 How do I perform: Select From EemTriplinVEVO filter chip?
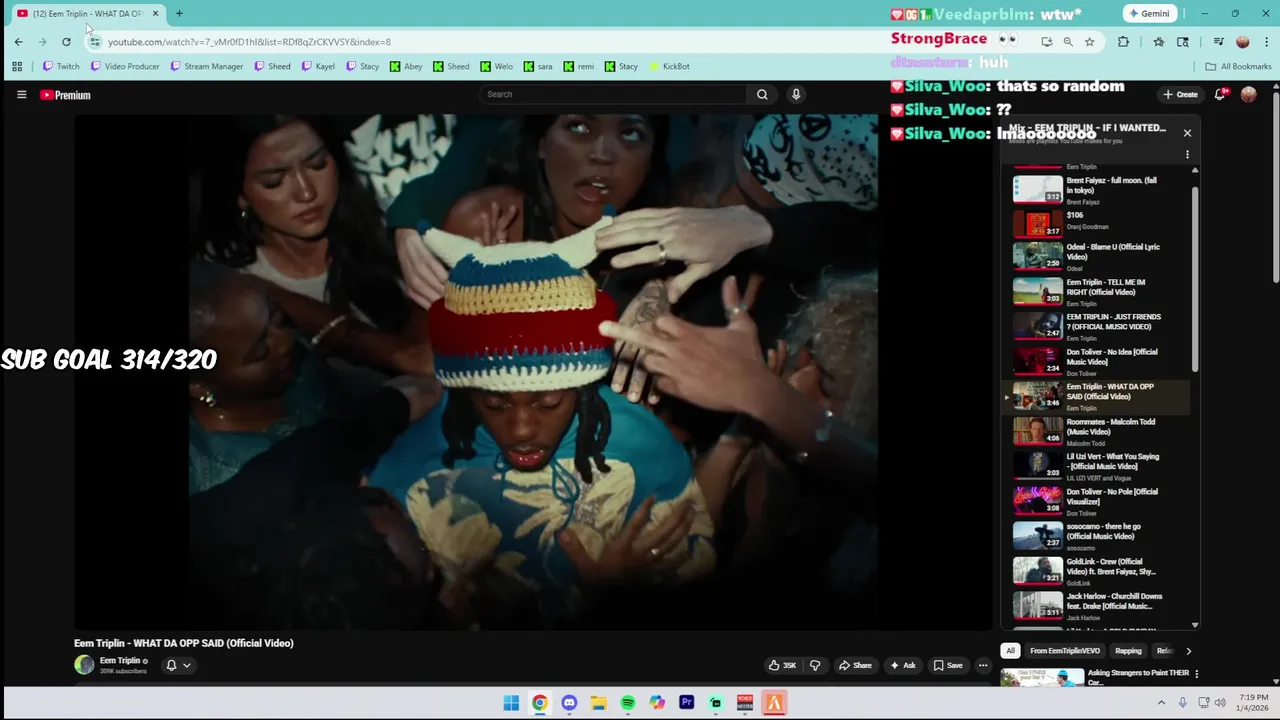click(1065, 651)
